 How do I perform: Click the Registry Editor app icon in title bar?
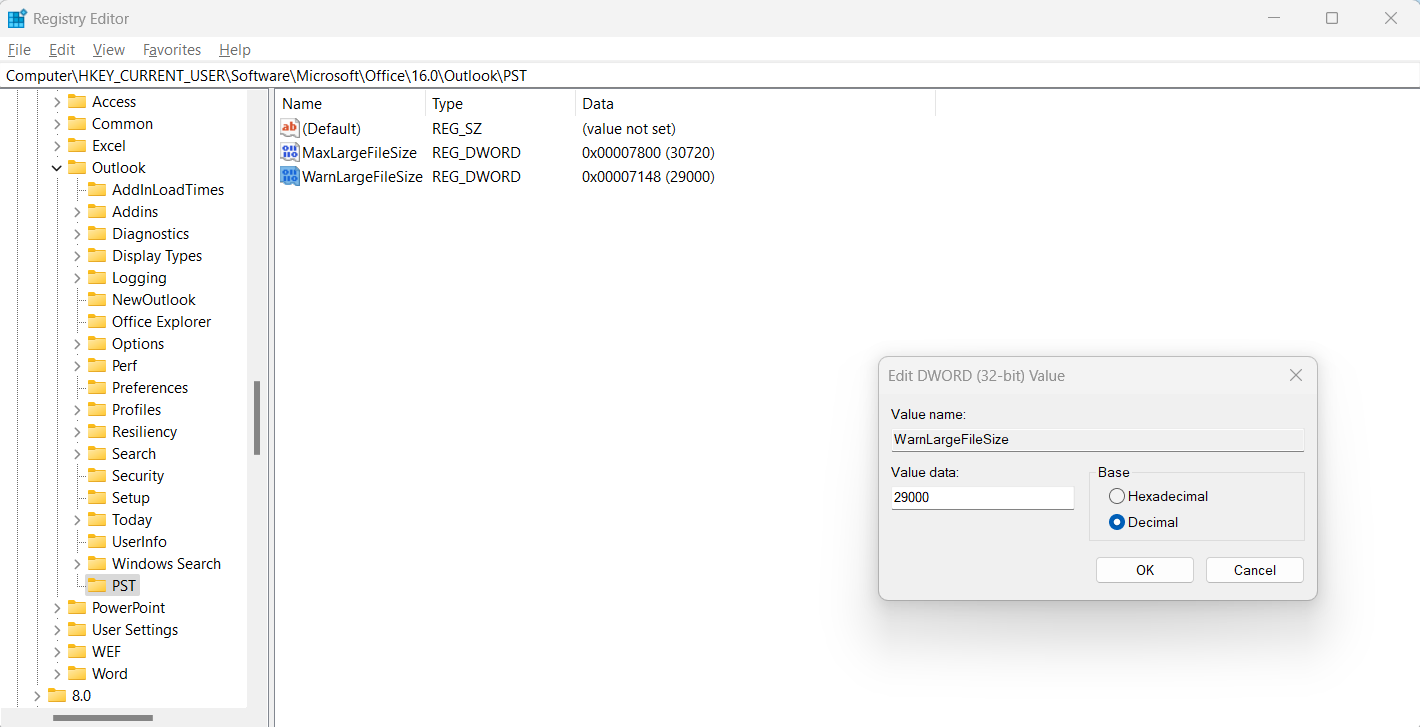(17, 18)
